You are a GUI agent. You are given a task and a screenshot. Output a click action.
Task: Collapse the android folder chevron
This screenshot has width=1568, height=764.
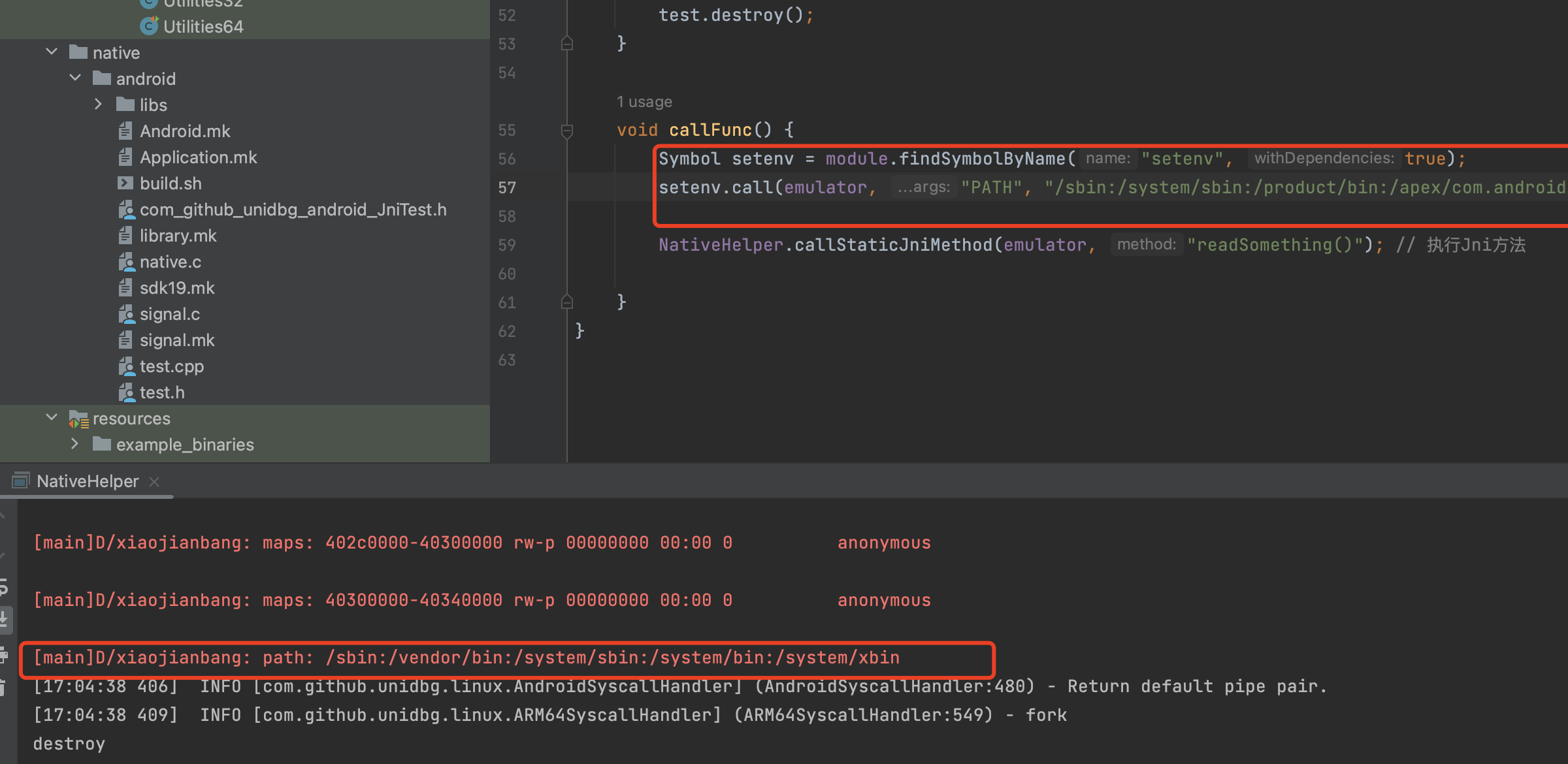(75, 78)
